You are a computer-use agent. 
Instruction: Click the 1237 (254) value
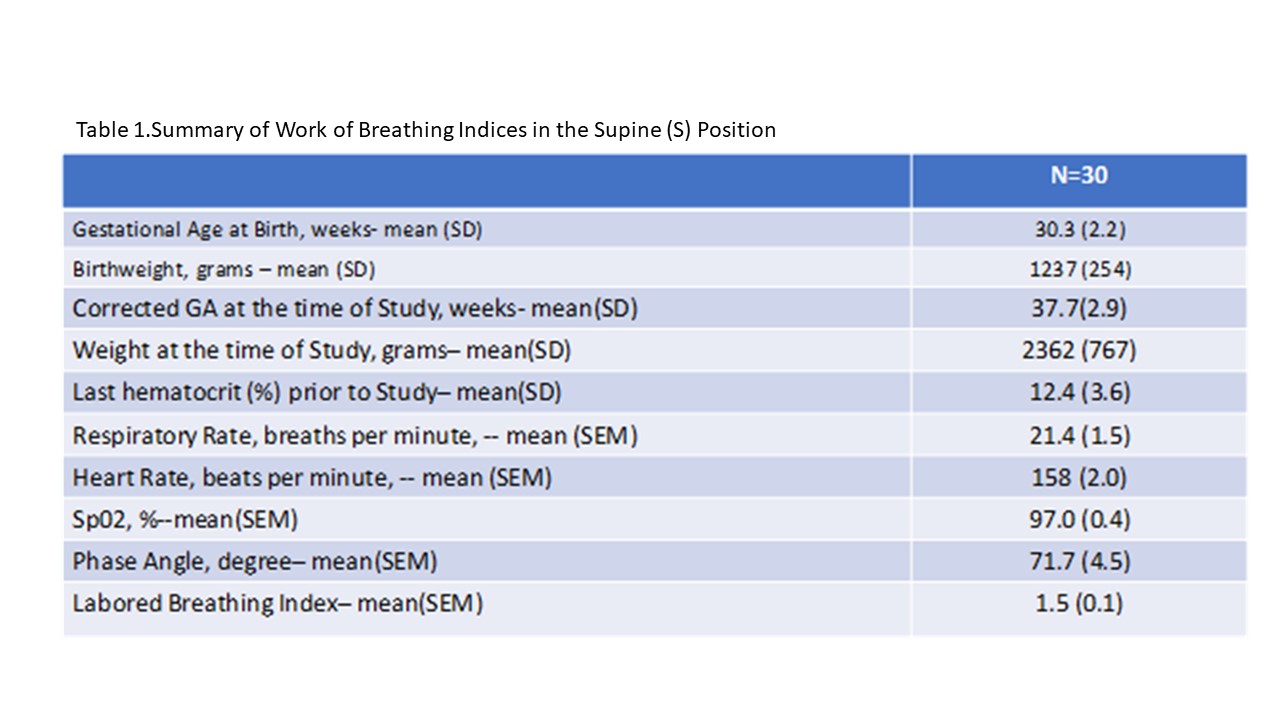(1079, 269)
